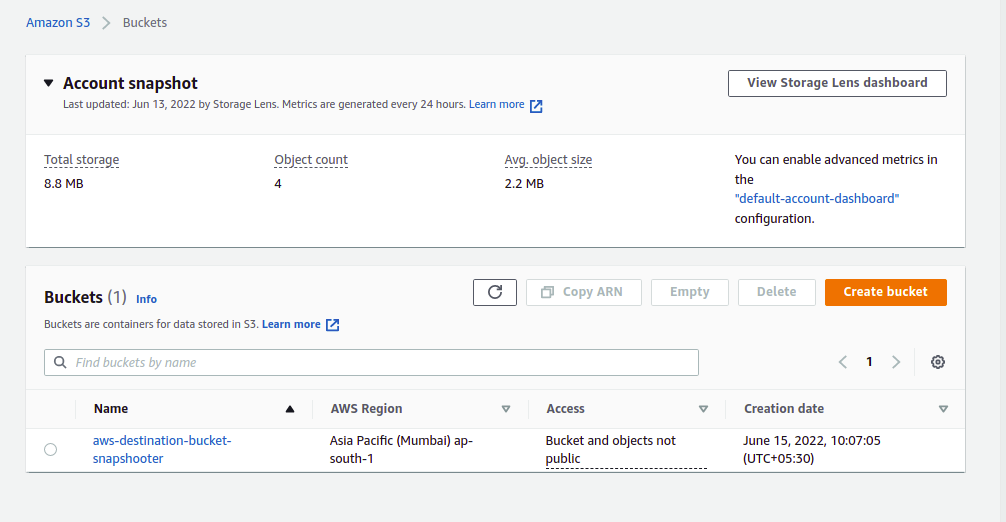The width and height of the screenshot is (1006, 522).
Task: Click the refresh buckets icon button
Action: [x=495, y=292]
